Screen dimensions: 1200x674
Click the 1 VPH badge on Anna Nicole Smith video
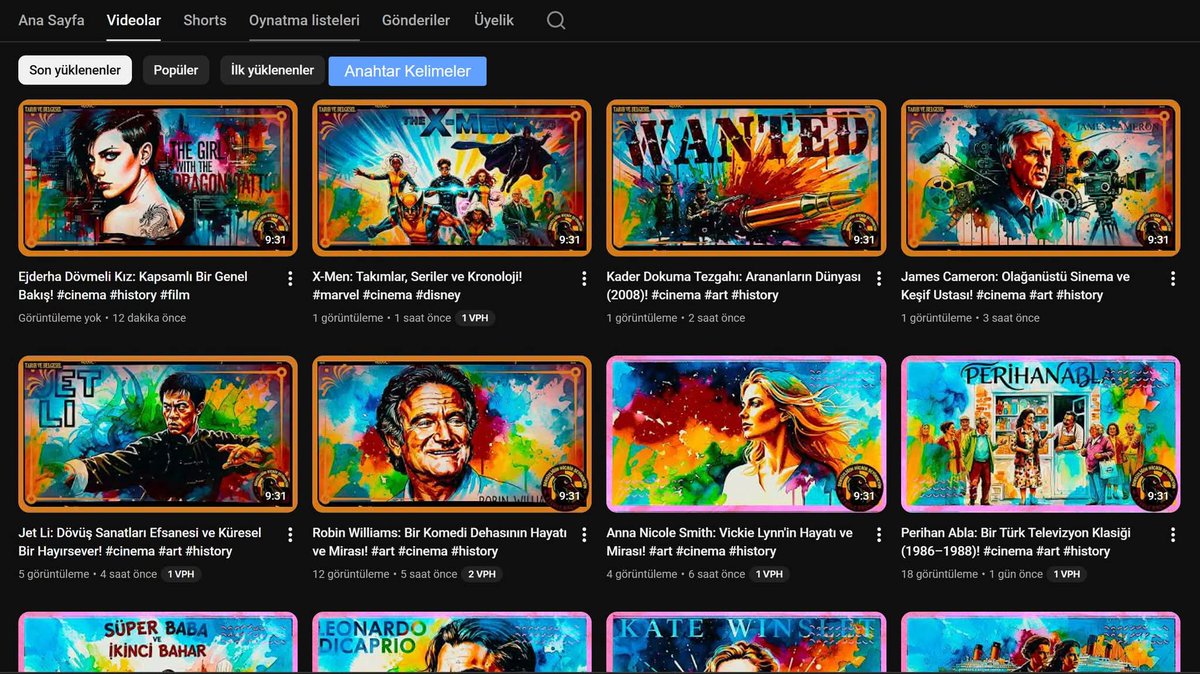click(770, 574)
